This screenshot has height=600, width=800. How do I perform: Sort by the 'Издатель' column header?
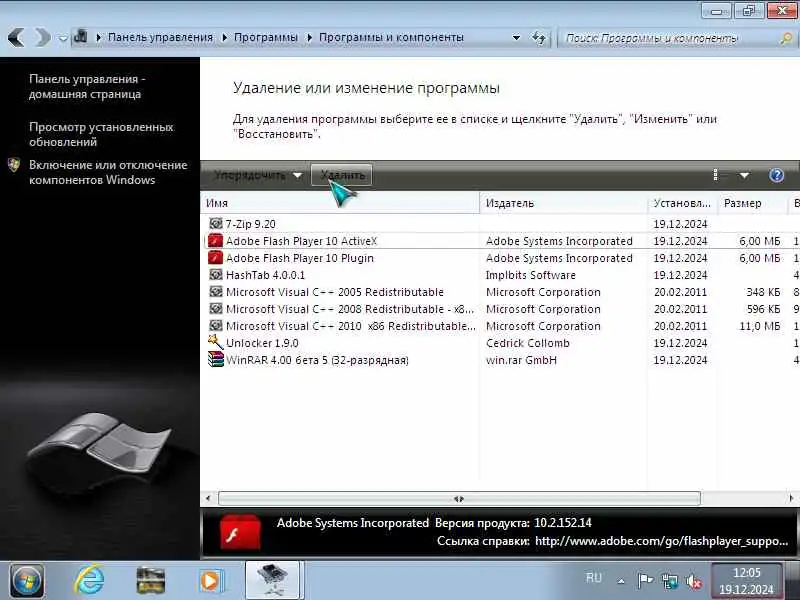point(563,203)
